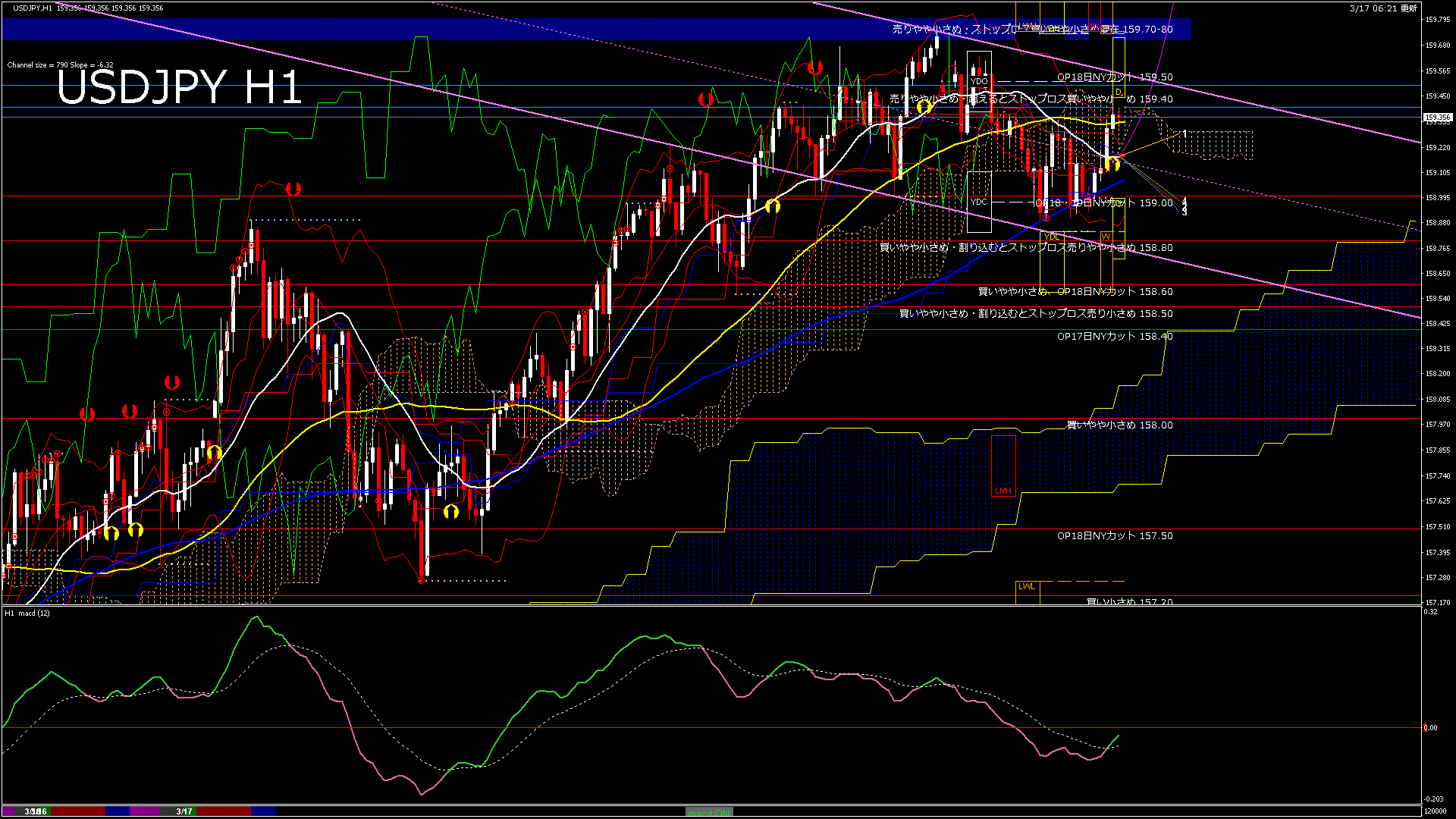Click latest yellow buy arrow near 159.15

click(1112, 164)
